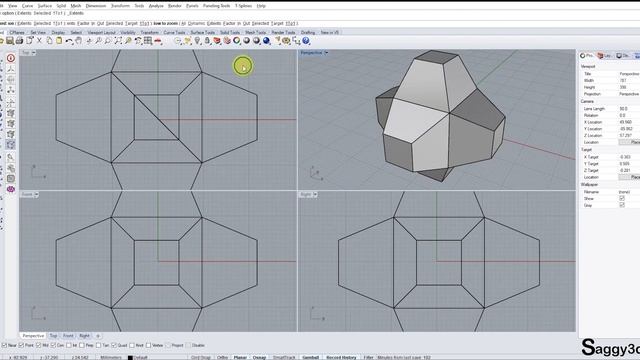
Task: Toggle the Point osnap checkbox
Action: [21, 345]
